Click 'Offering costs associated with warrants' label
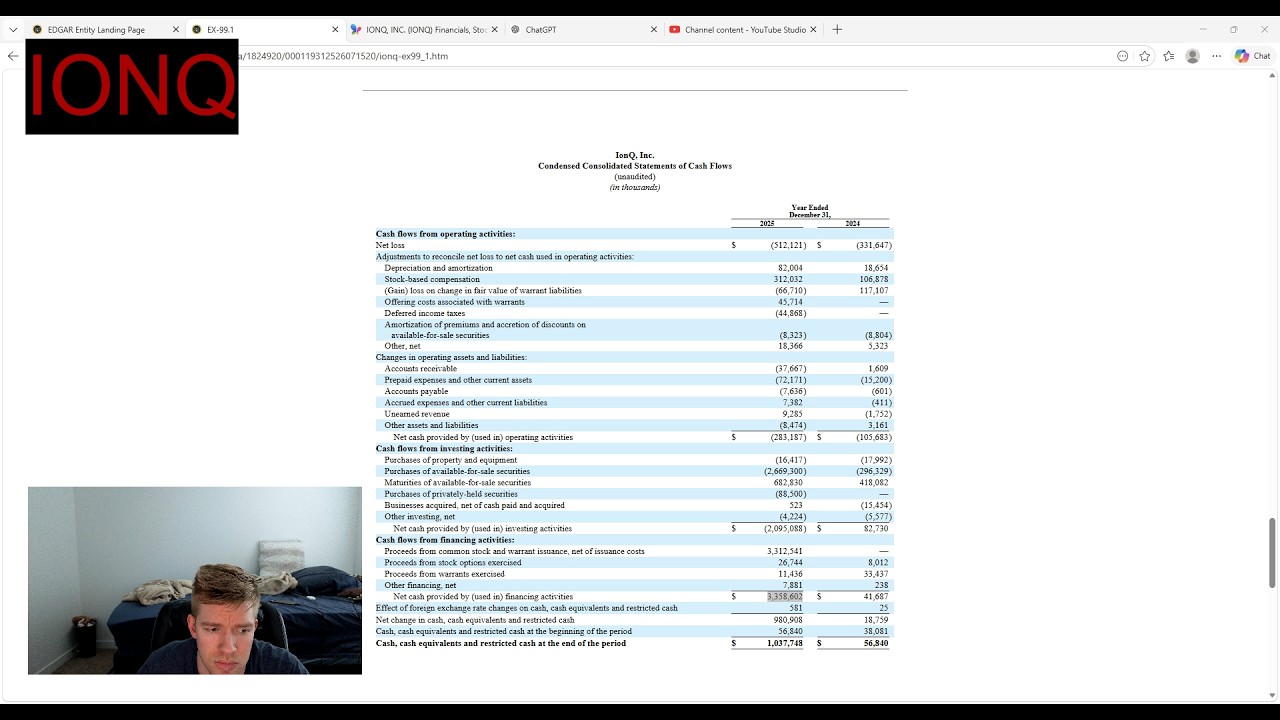This screenshot has width=1280, height=720. click(454, 302)
